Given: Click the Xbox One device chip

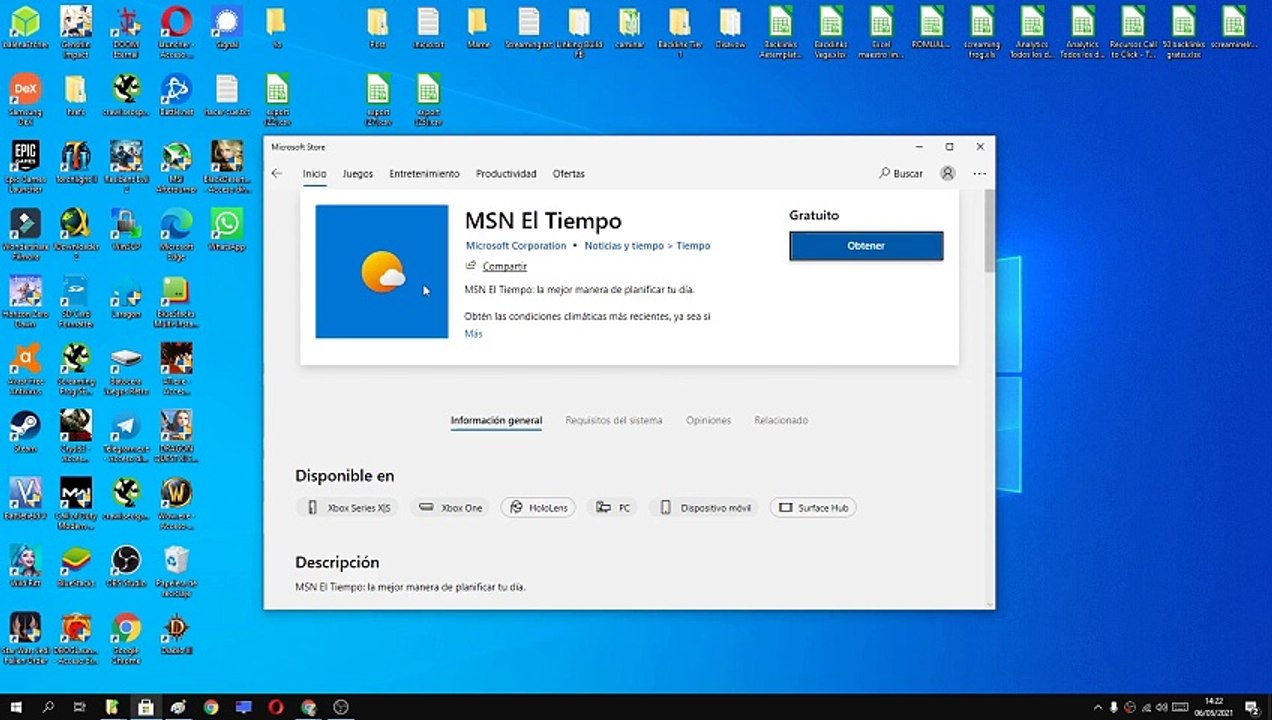Looking at the screenshot, I should pos(450,508).
